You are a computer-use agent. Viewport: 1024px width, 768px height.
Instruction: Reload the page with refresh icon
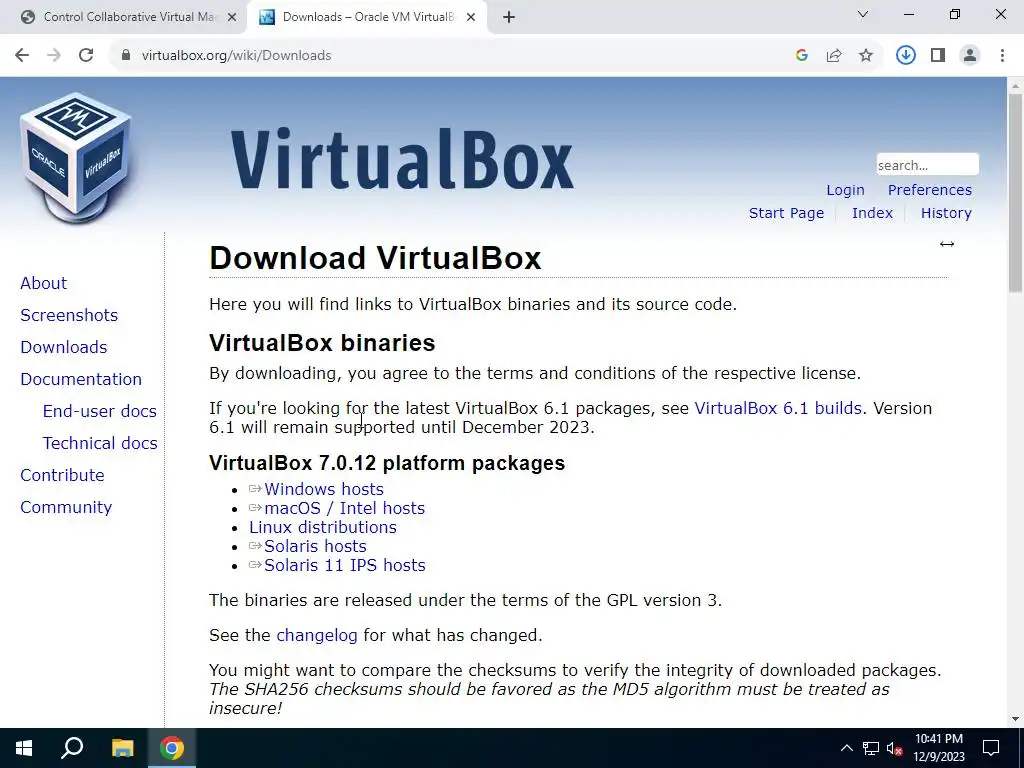point(86,56)
